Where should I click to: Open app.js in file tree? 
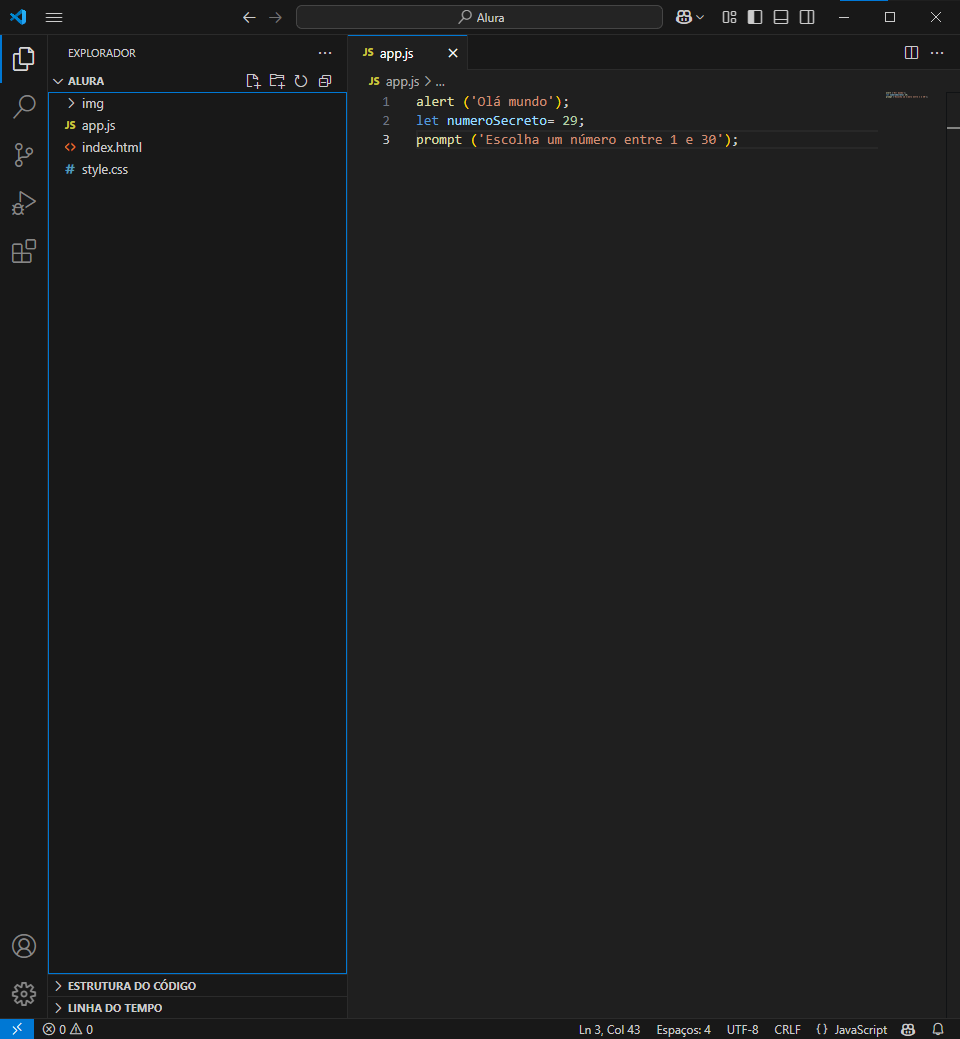click(x=197, y=125)
